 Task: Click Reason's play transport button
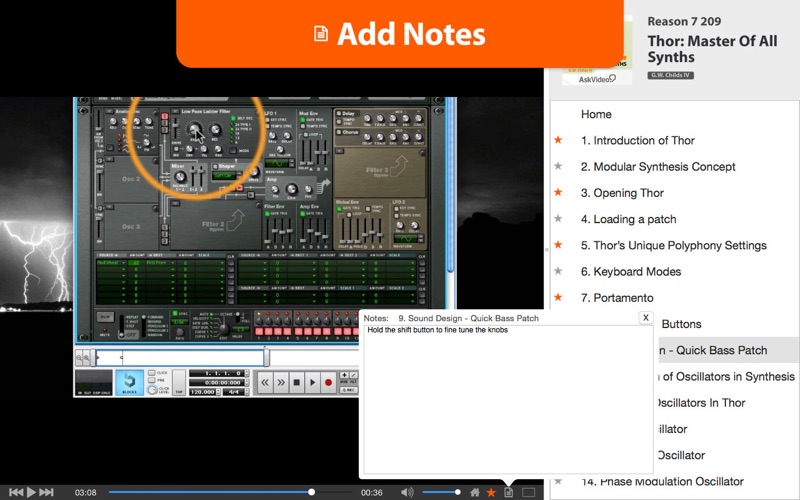pos(312,383)
